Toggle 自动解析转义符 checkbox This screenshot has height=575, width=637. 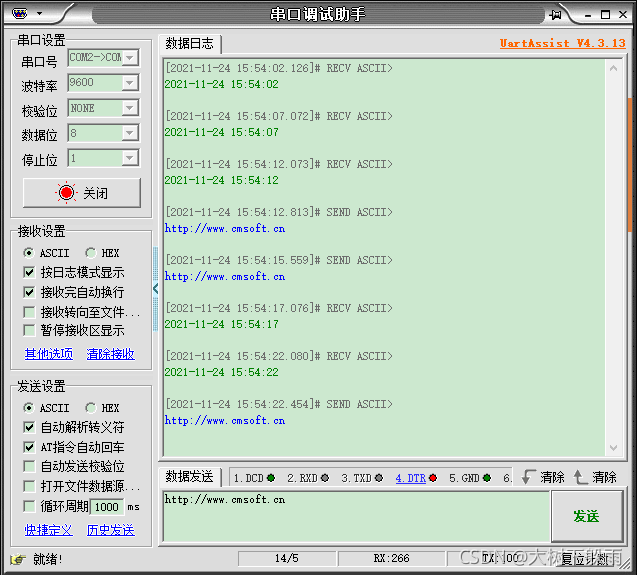pos(29,427)
